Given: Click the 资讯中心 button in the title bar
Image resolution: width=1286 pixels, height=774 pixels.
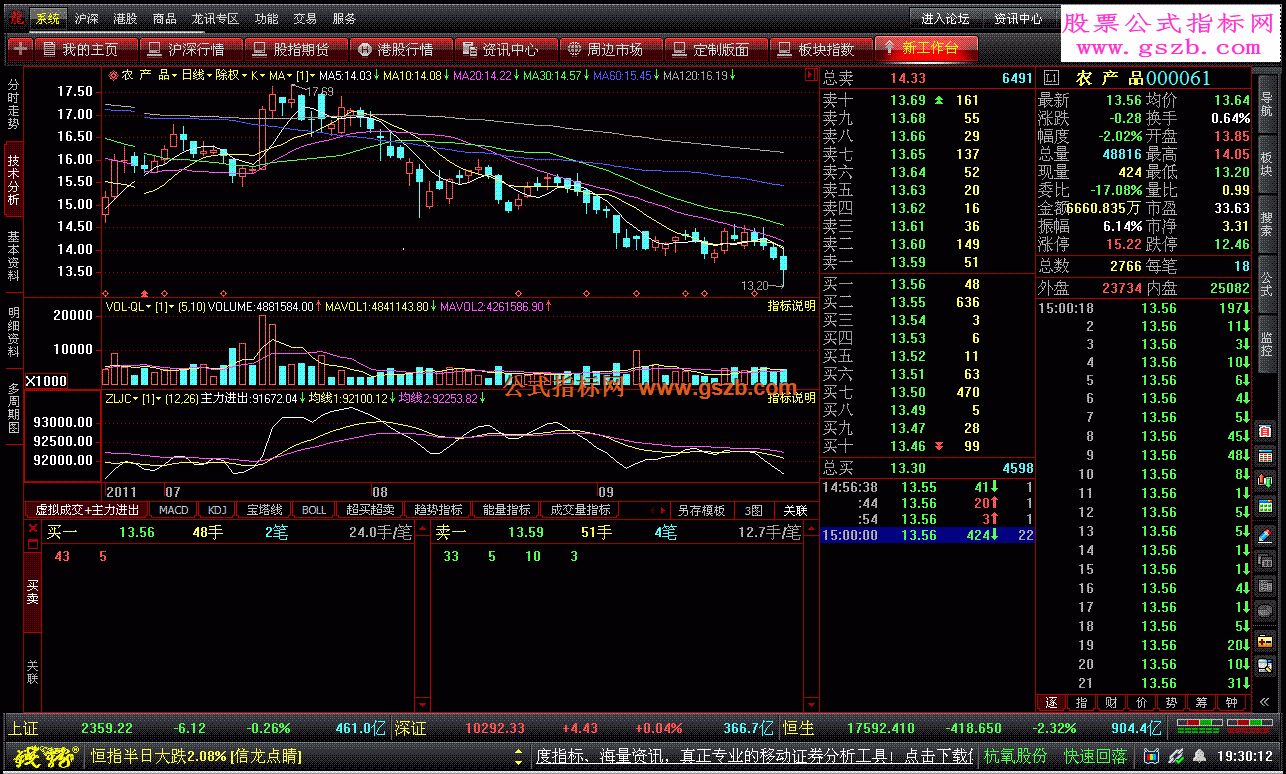Looking at the screenshot, I should click(1018, 18).
